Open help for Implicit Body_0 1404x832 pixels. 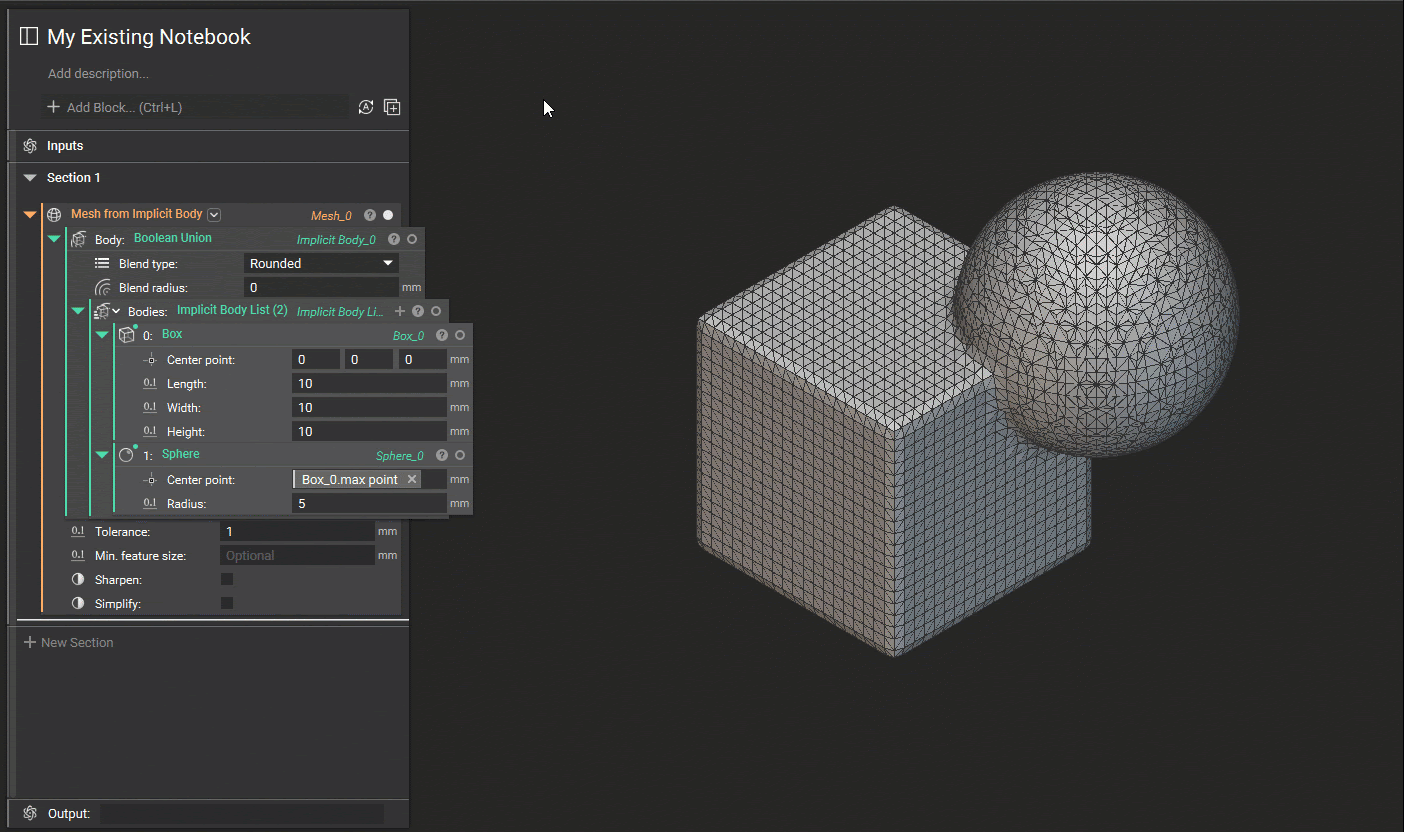coord(394,239)
